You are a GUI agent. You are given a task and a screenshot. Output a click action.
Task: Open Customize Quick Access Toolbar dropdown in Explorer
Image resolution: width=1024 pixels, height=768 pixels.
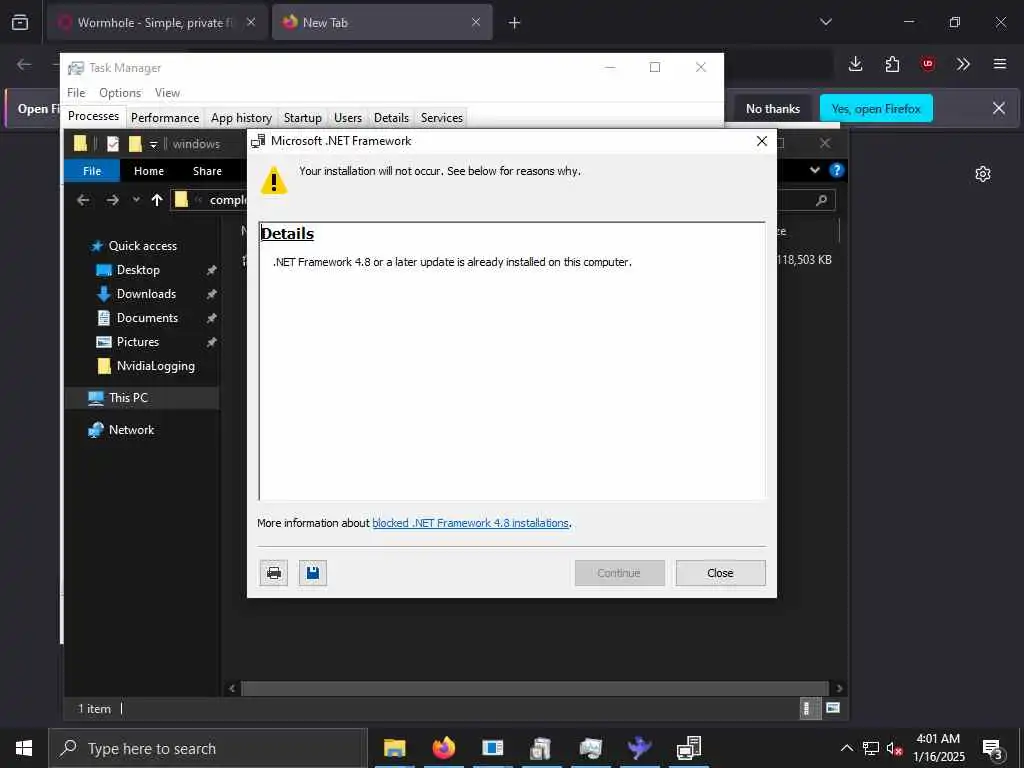click(x=153, y=144)
